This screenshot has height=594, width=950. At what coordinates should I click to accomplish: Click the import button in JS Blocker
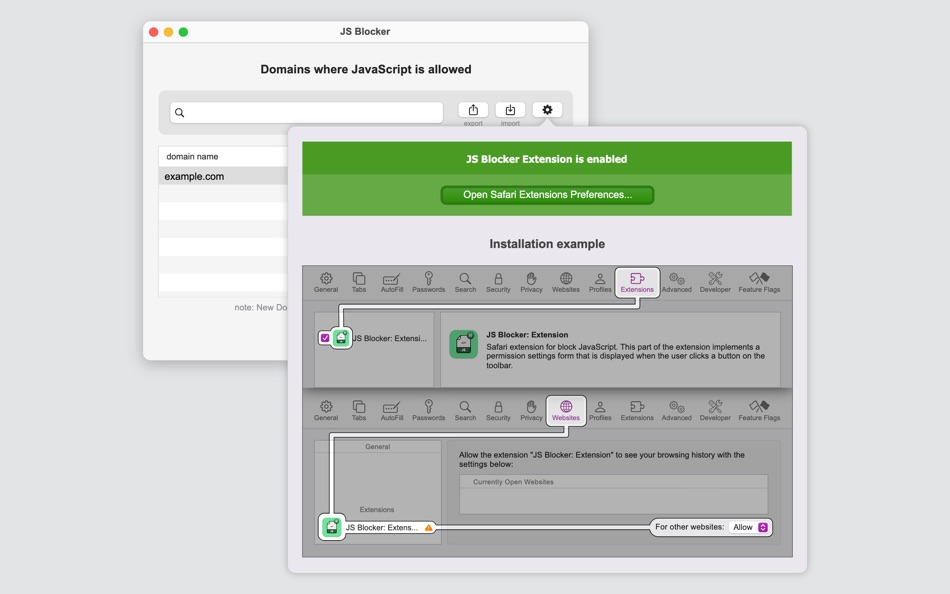click(510, 110)
